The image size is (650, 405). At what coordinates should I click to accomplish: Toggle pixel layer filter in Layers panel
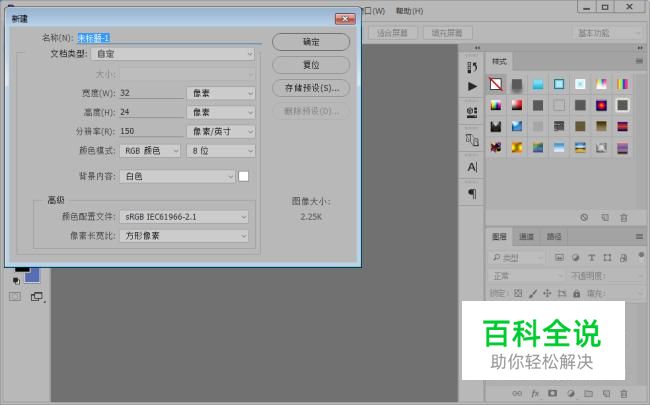point(559,257)
